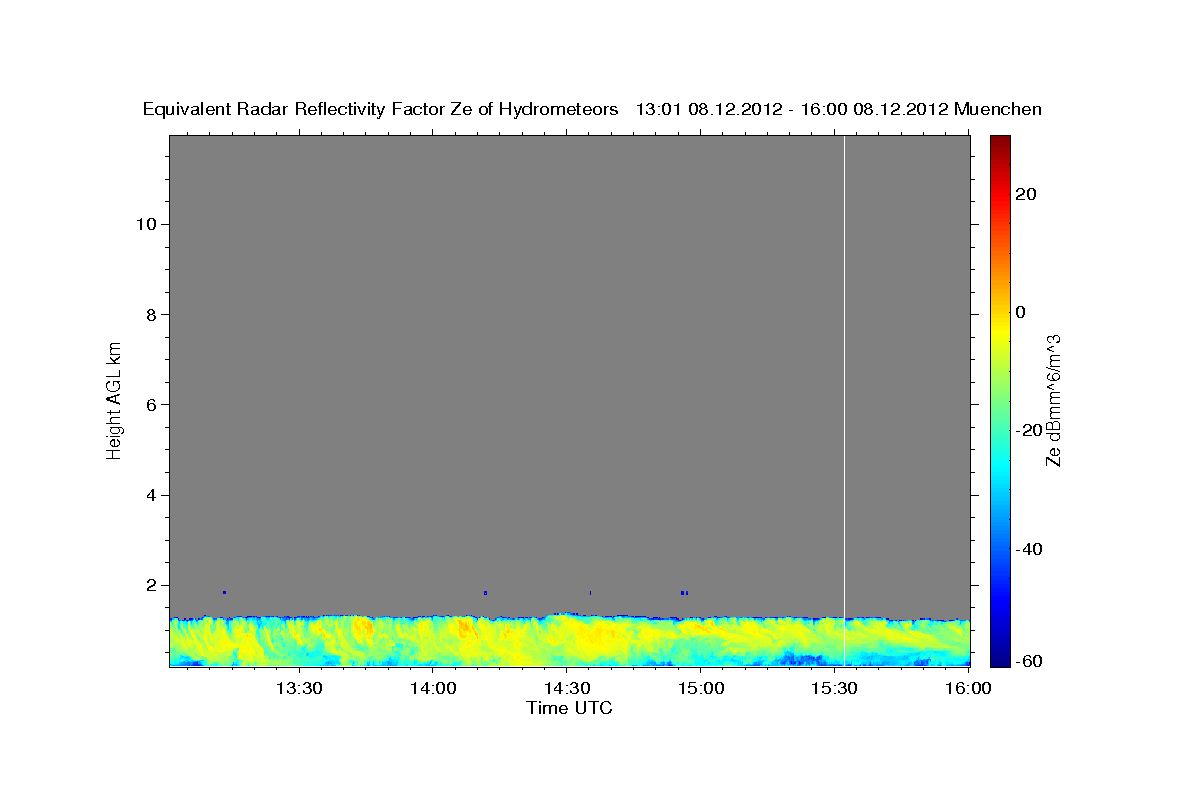Click the gray no-data area at 6 km height
The image size is (1200, 800).
pyautogui.click(x=569, y=405)
